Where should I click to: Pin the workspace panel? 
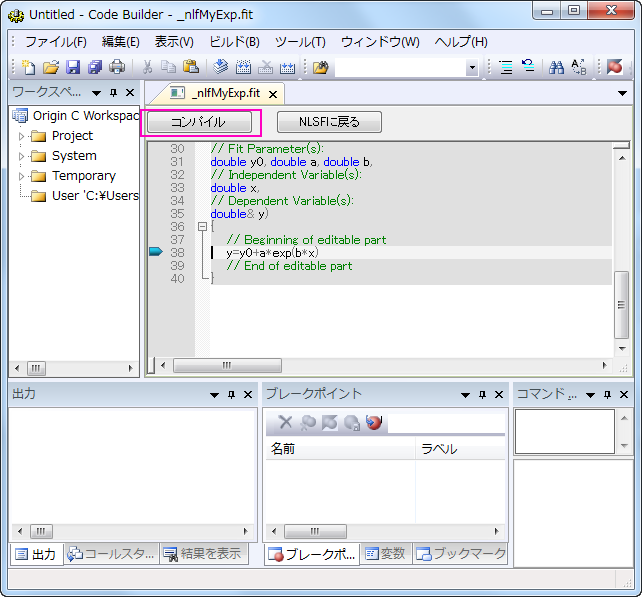[114, 93]
